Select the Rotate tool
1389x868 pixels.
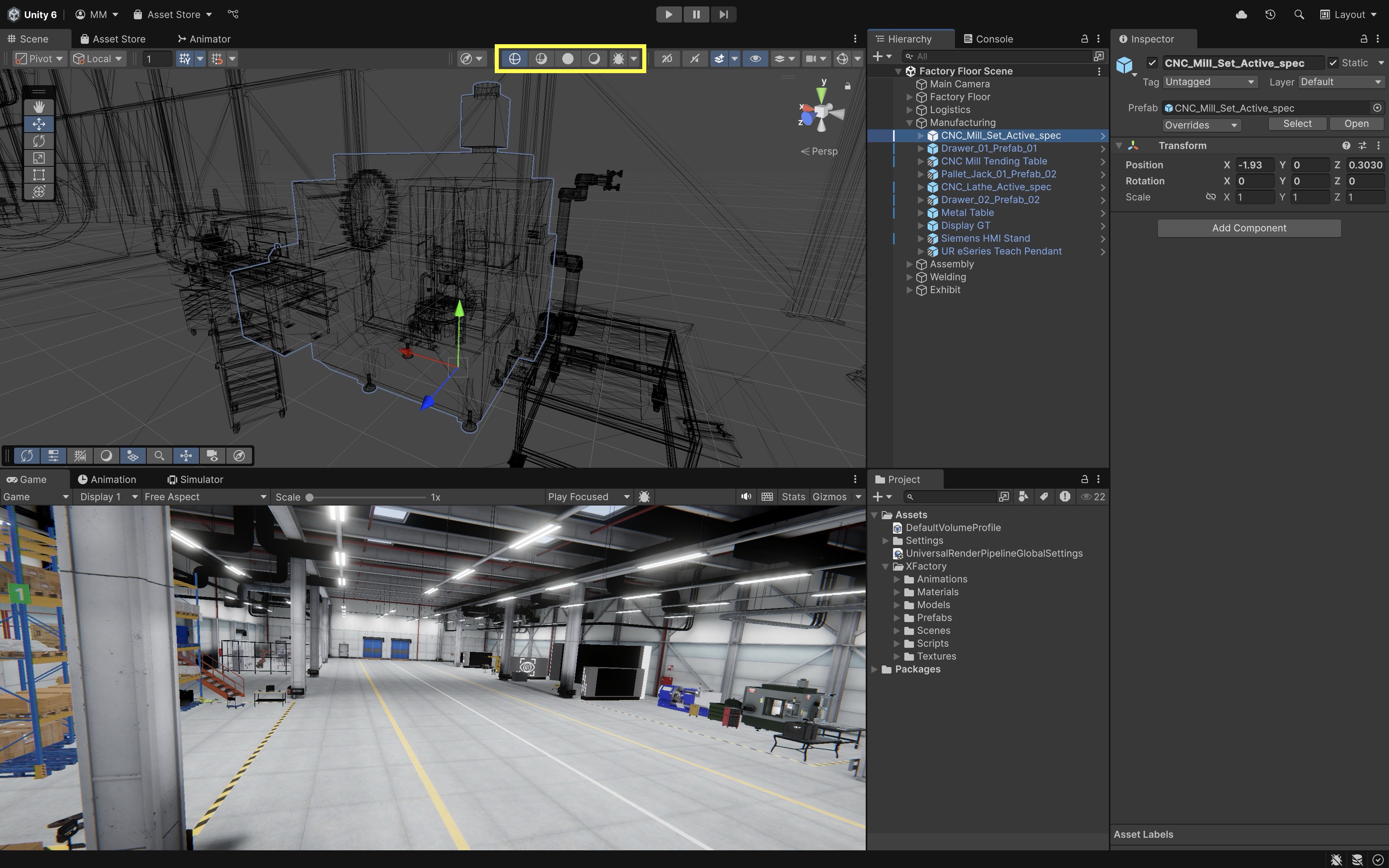[x=39, y=141]
